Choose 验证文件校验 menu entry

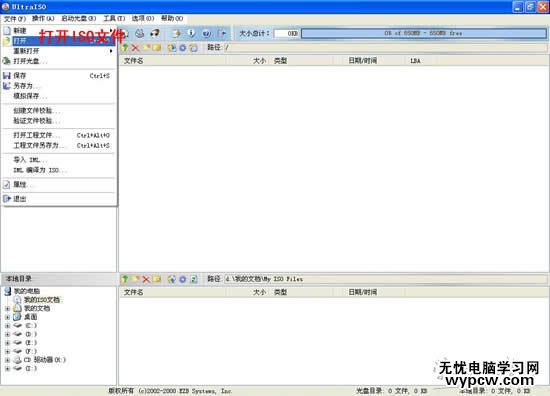tap(59, 121)
